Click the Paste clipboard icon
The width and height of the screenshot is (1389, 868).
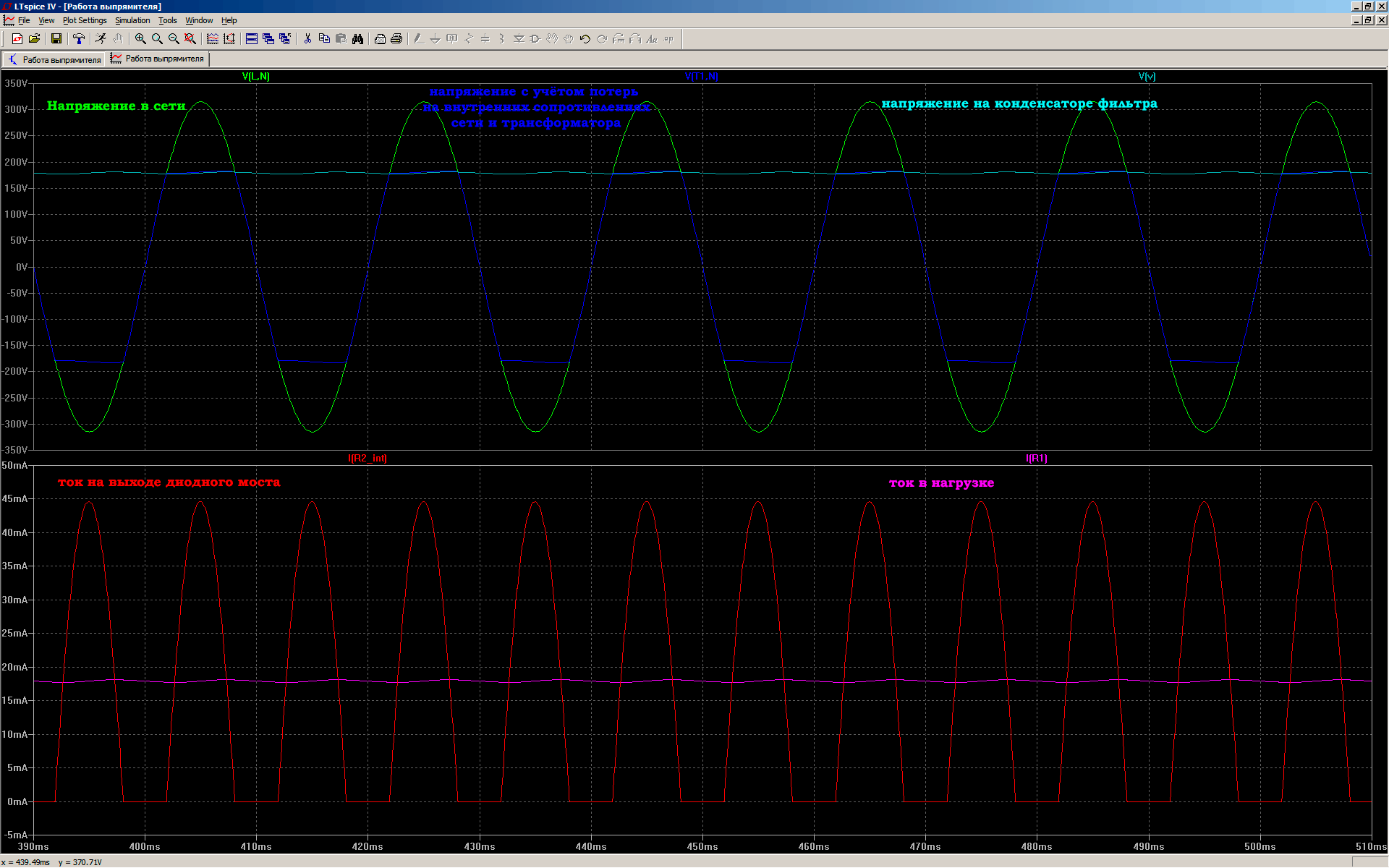point(341,39)
